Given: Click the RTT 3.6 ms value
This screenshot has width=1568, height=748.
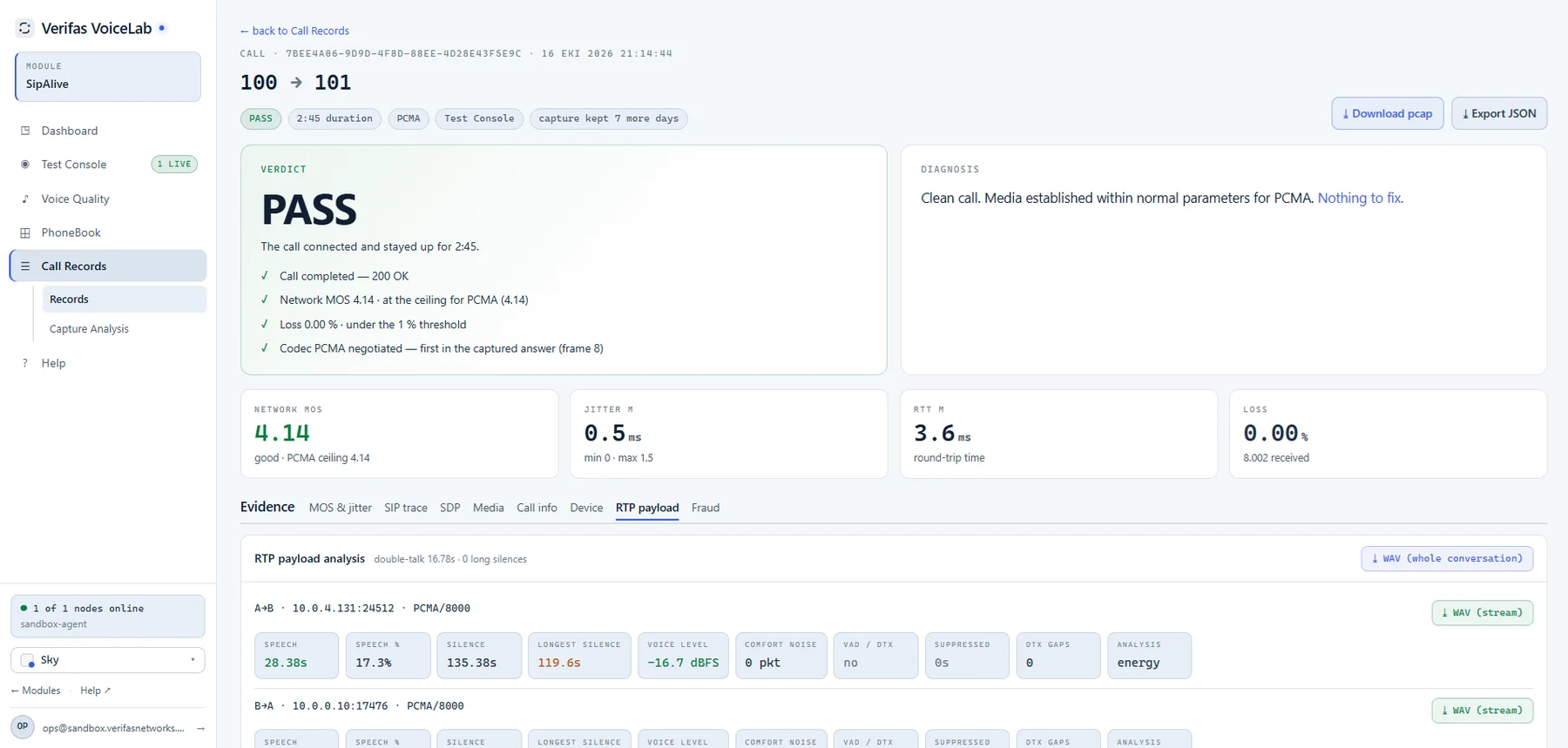Looking at the screenshot, I should coord(942,434).
